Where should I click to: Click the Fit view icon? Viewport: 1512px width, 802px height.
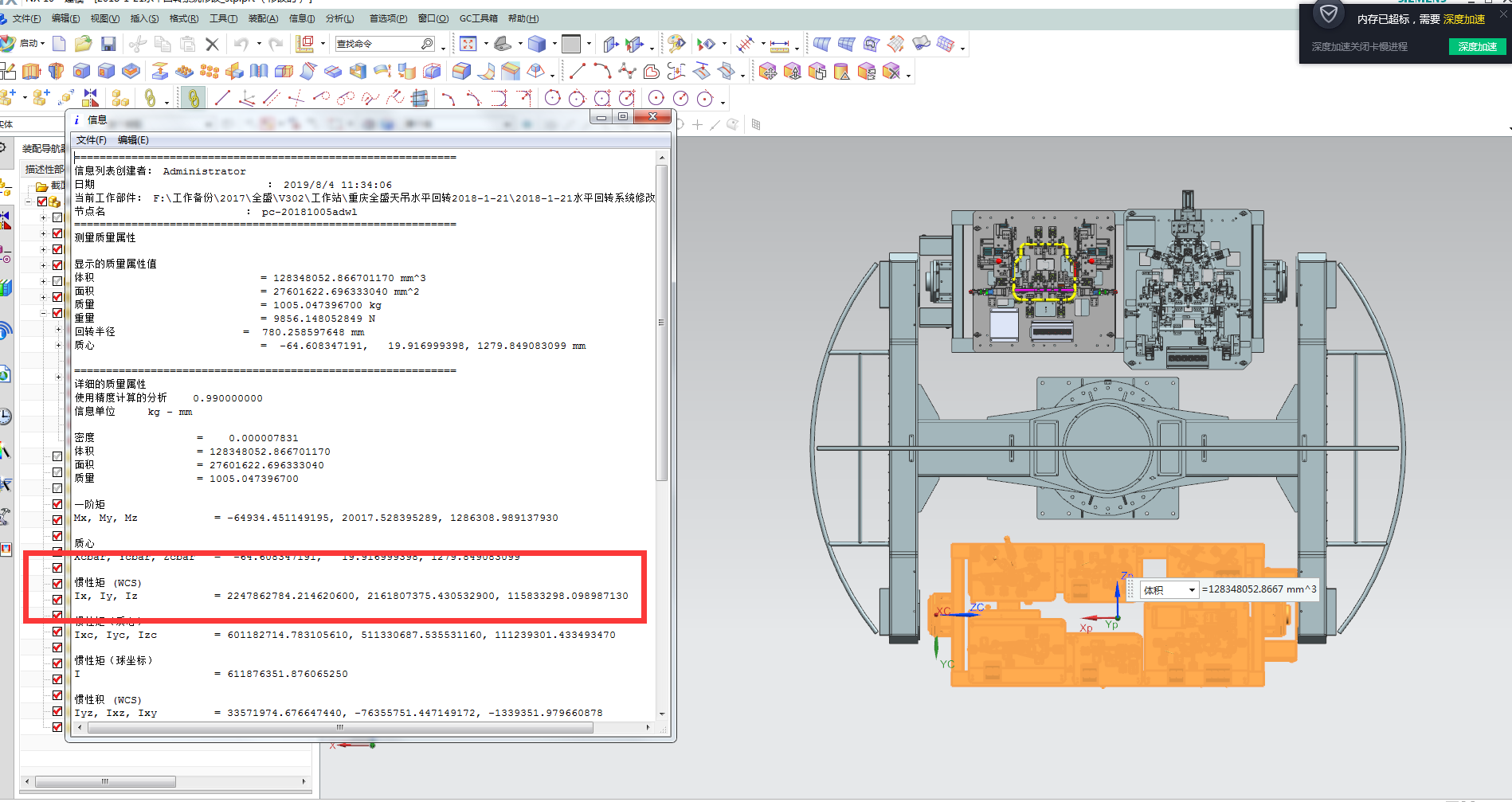[x=468, y=44]
